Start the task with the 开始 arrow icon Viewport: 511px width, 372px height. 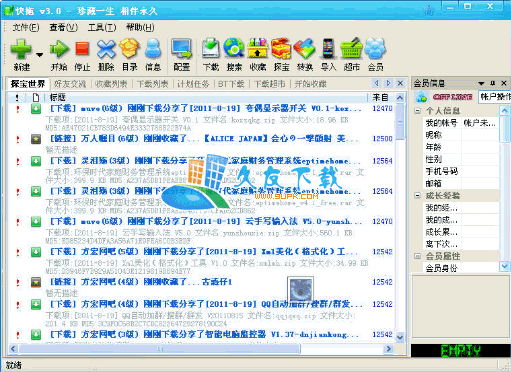(59, 49)
